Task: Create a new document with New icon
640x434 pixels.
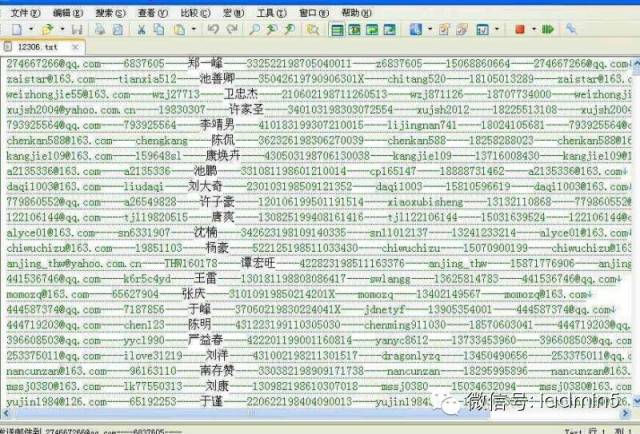Action: (x=17, y=29)
